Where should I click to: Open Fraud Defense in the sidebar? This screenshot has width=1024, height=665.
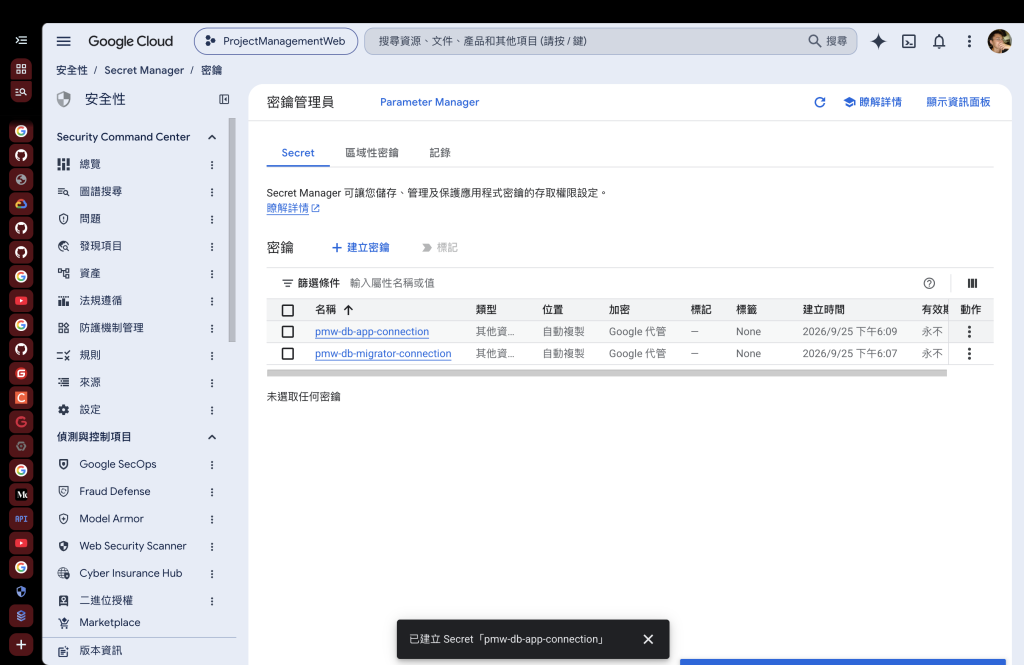(x=114, y=491)
